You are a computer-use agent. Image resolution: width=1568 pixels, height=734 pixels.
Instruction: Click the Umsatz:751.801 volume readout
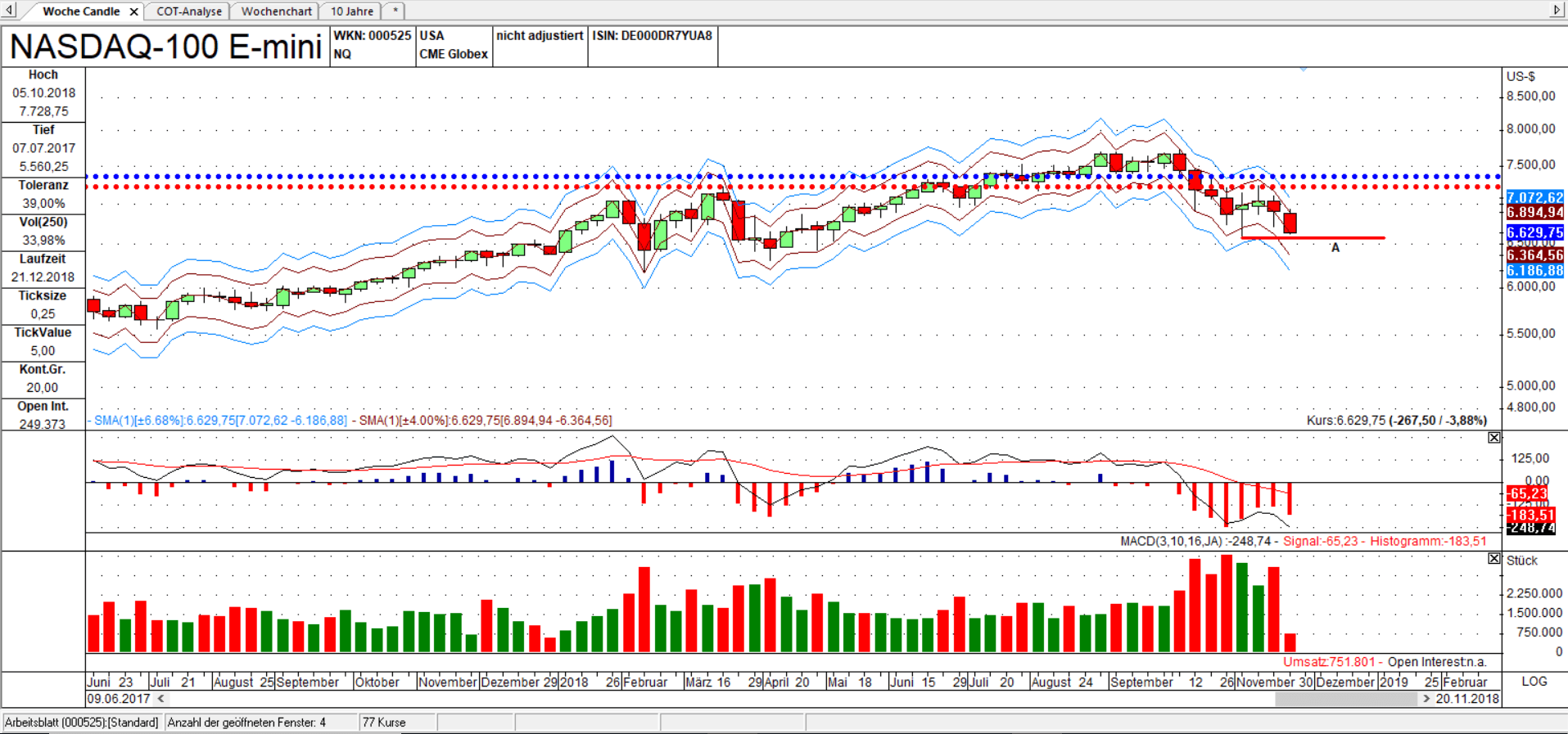[1329, 661]
